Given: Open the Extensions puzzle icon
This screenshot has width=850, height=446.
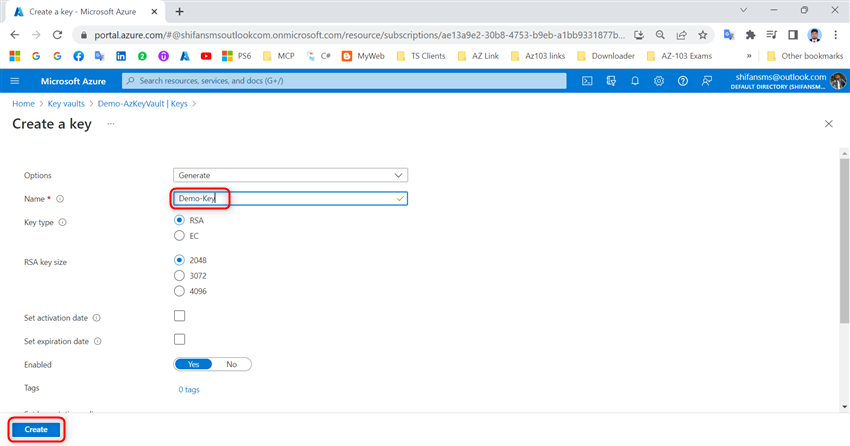Looking at the screenshot, I should pos(750,35).
